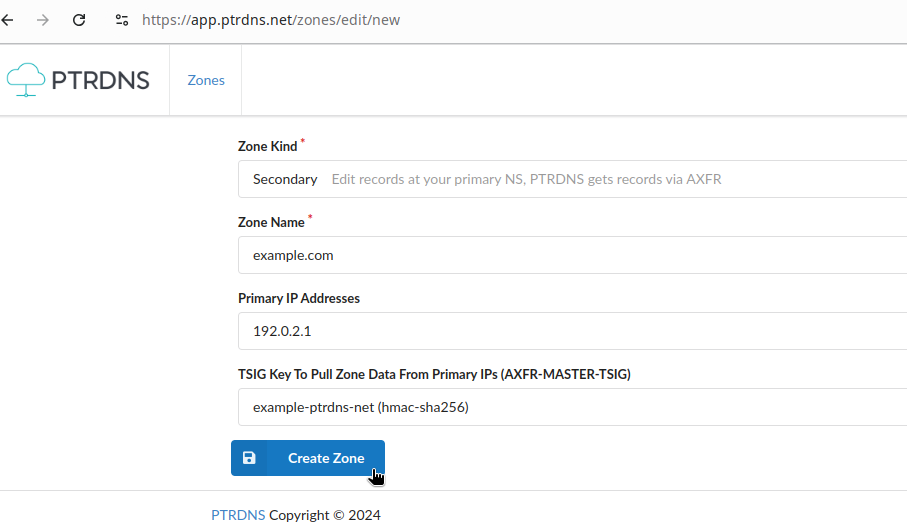Submit the form with Create Zone button
This screenshot has width=907, height=532.
pyautogui.click(x=308, y=458)
